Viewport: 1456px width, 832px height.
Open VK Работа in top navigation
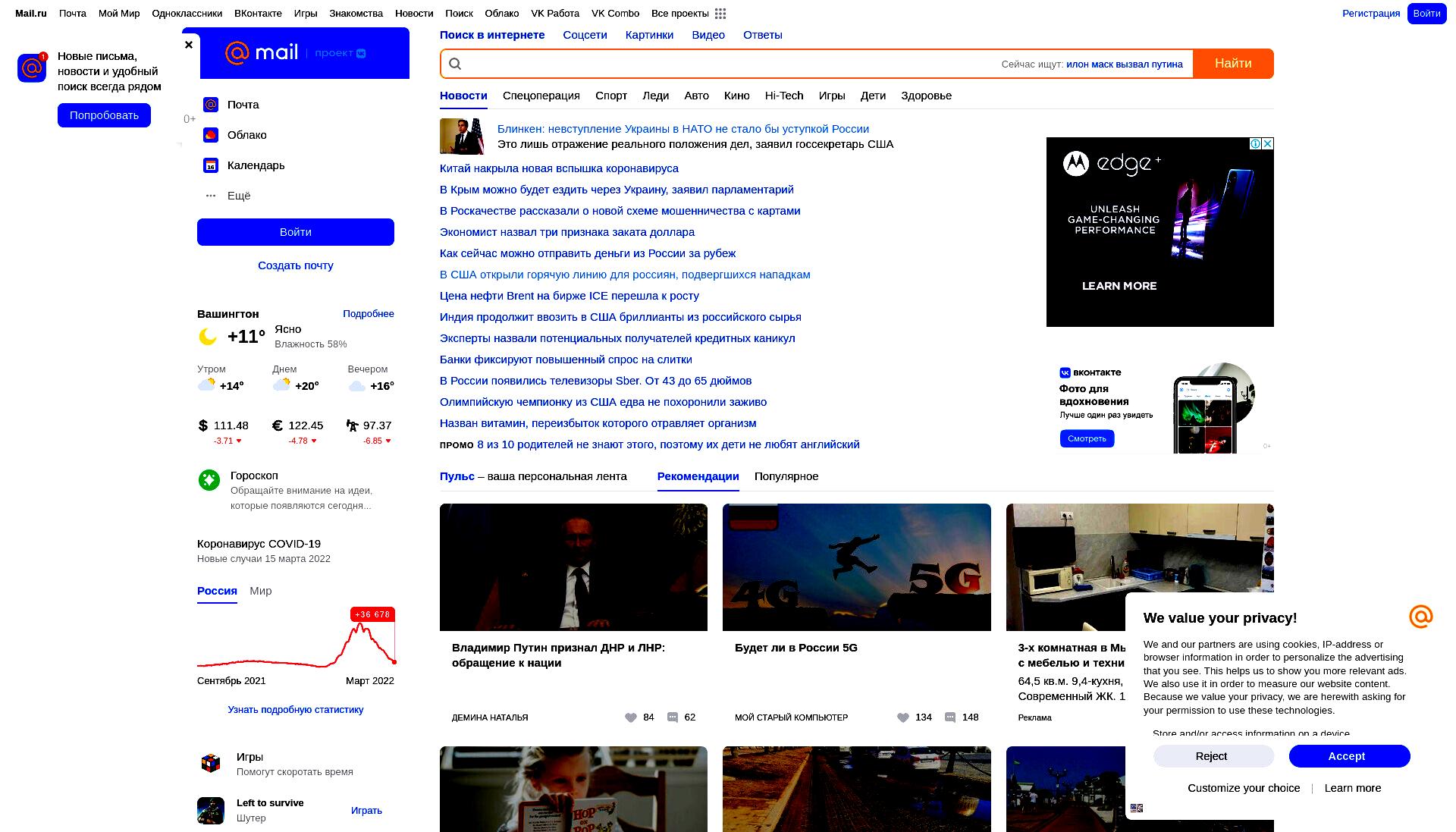point(555,14)
